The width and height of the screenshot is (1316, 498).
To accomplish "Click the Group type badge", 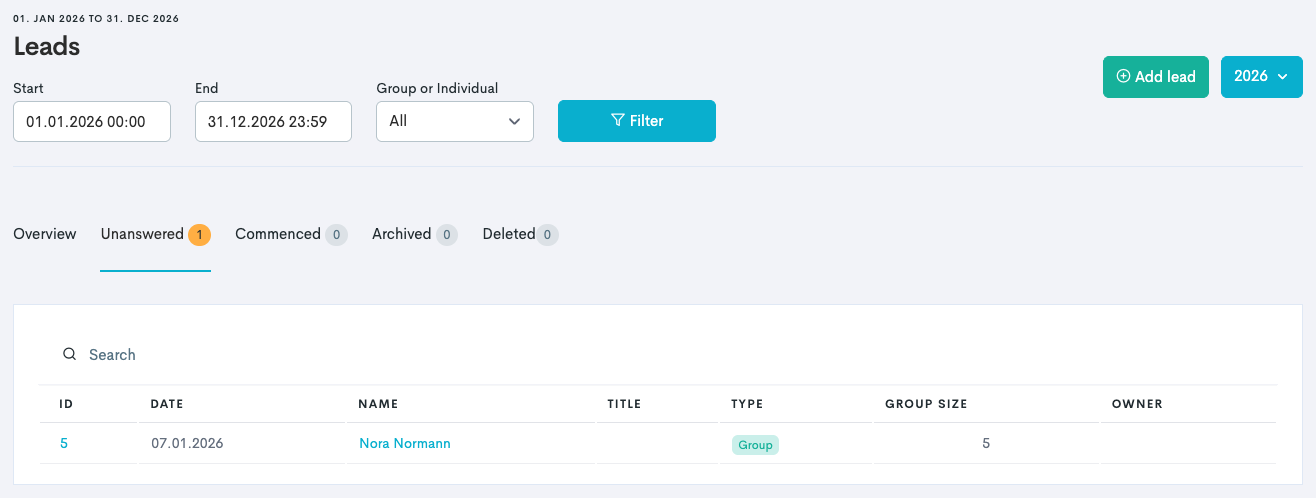I will [x=755, y=445].
